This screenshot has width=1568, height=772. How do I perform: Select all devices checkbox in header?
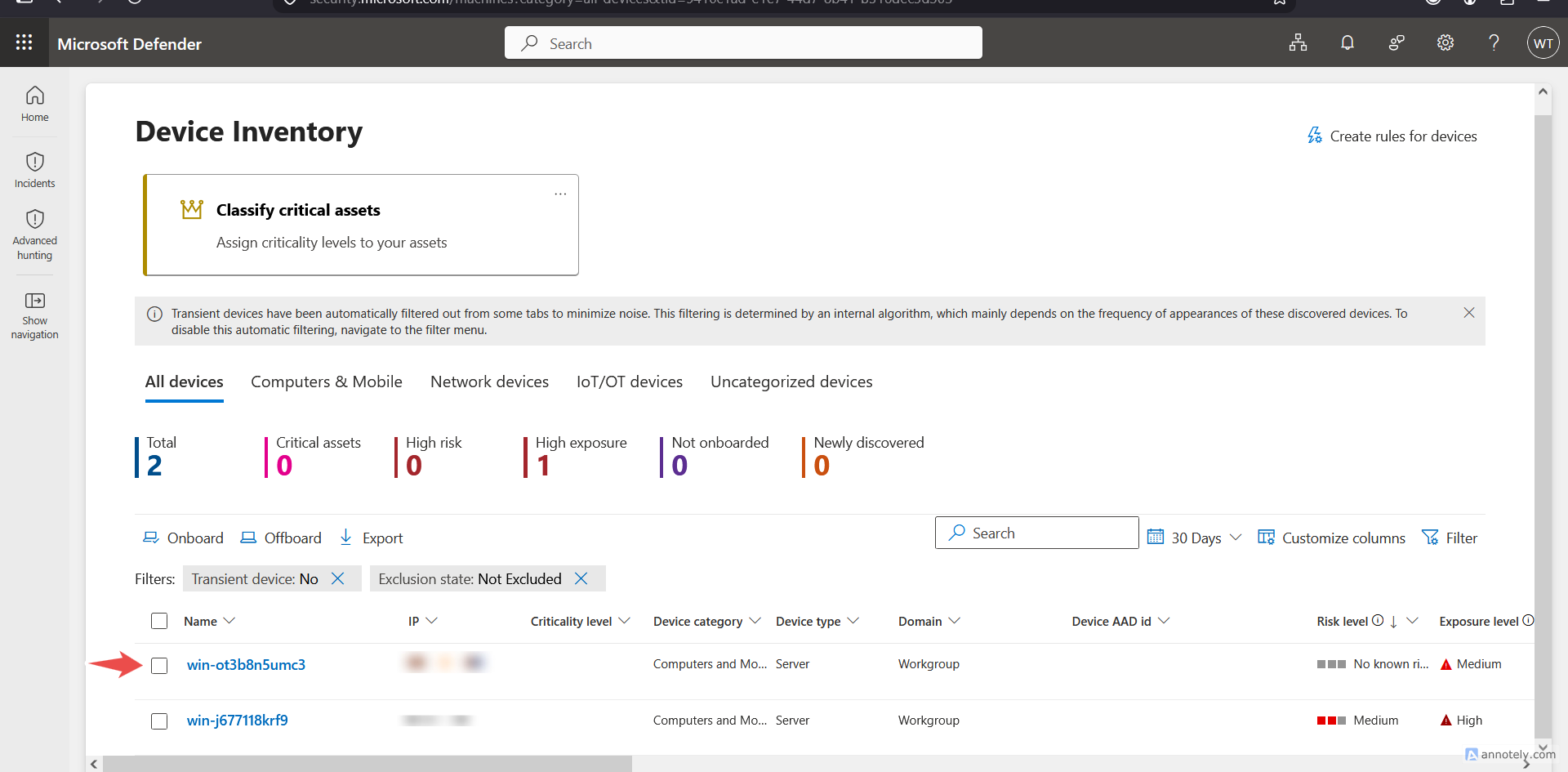click(159, 621)
